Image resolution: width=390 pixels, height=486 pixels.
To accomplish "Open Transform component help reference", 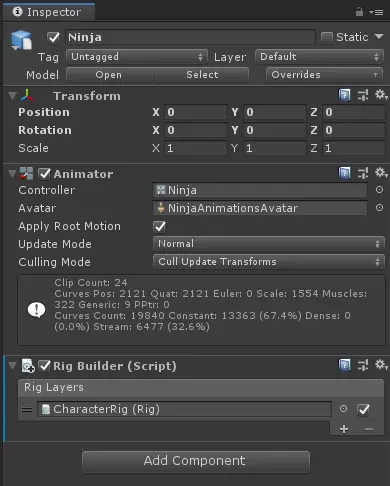I will coord(344,95).
